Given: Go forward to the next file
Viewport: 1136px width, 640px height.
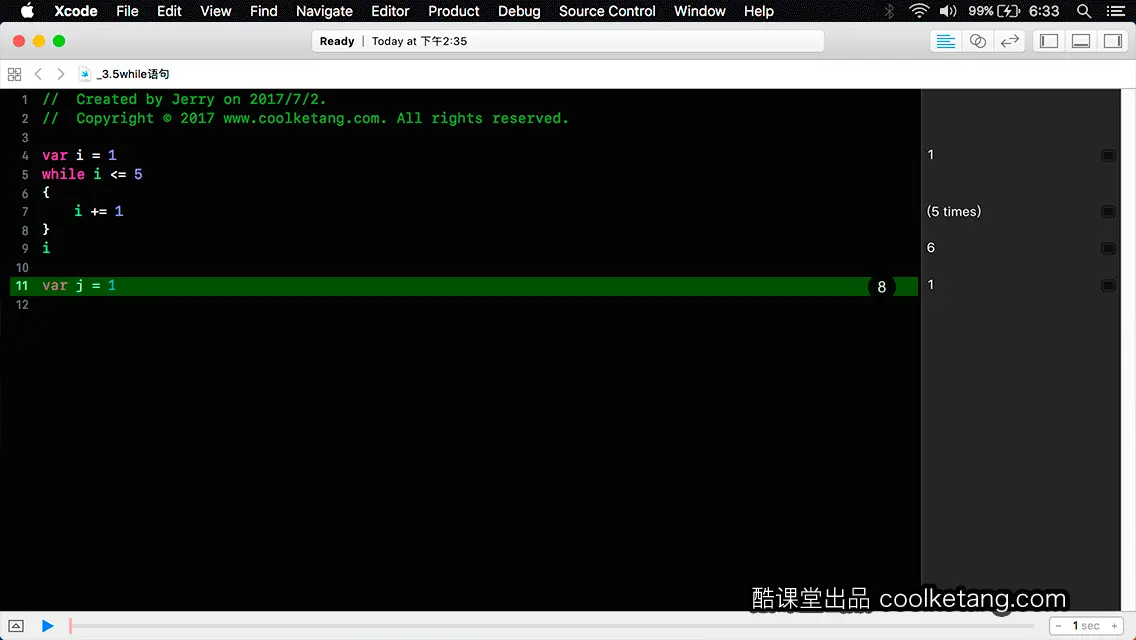Looking at the screenshot, I should (61, 74).
